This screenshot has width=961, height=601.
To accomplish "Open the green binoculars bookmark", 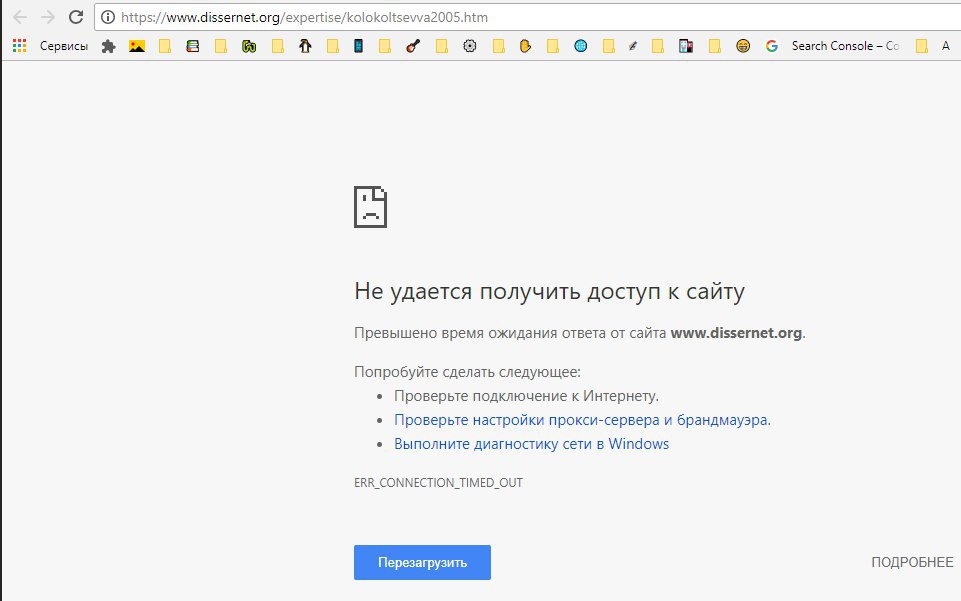I will [249, 46].
